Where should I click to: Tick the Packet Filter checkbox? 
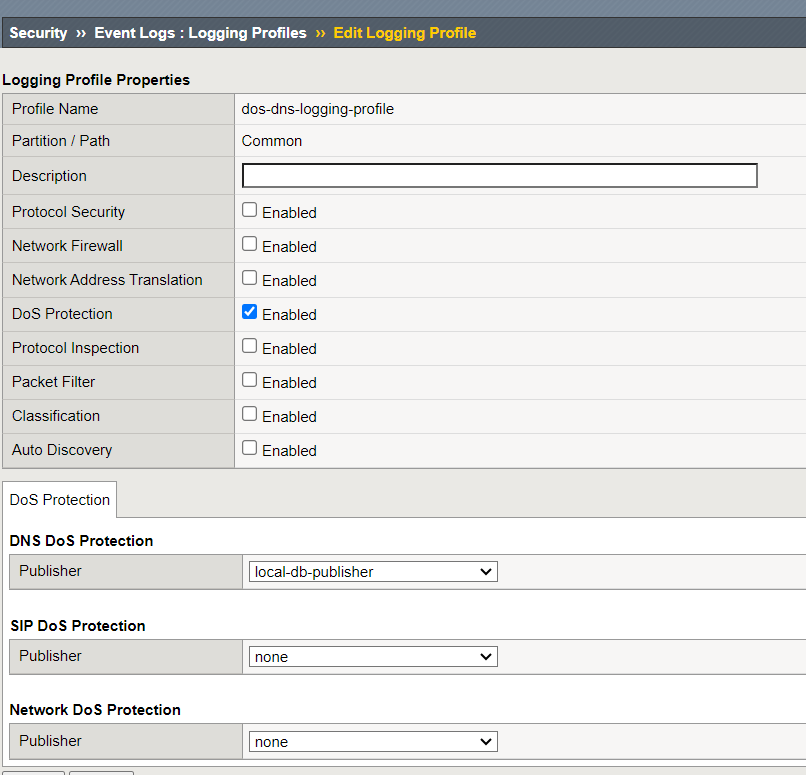click(x=250, y=381)
